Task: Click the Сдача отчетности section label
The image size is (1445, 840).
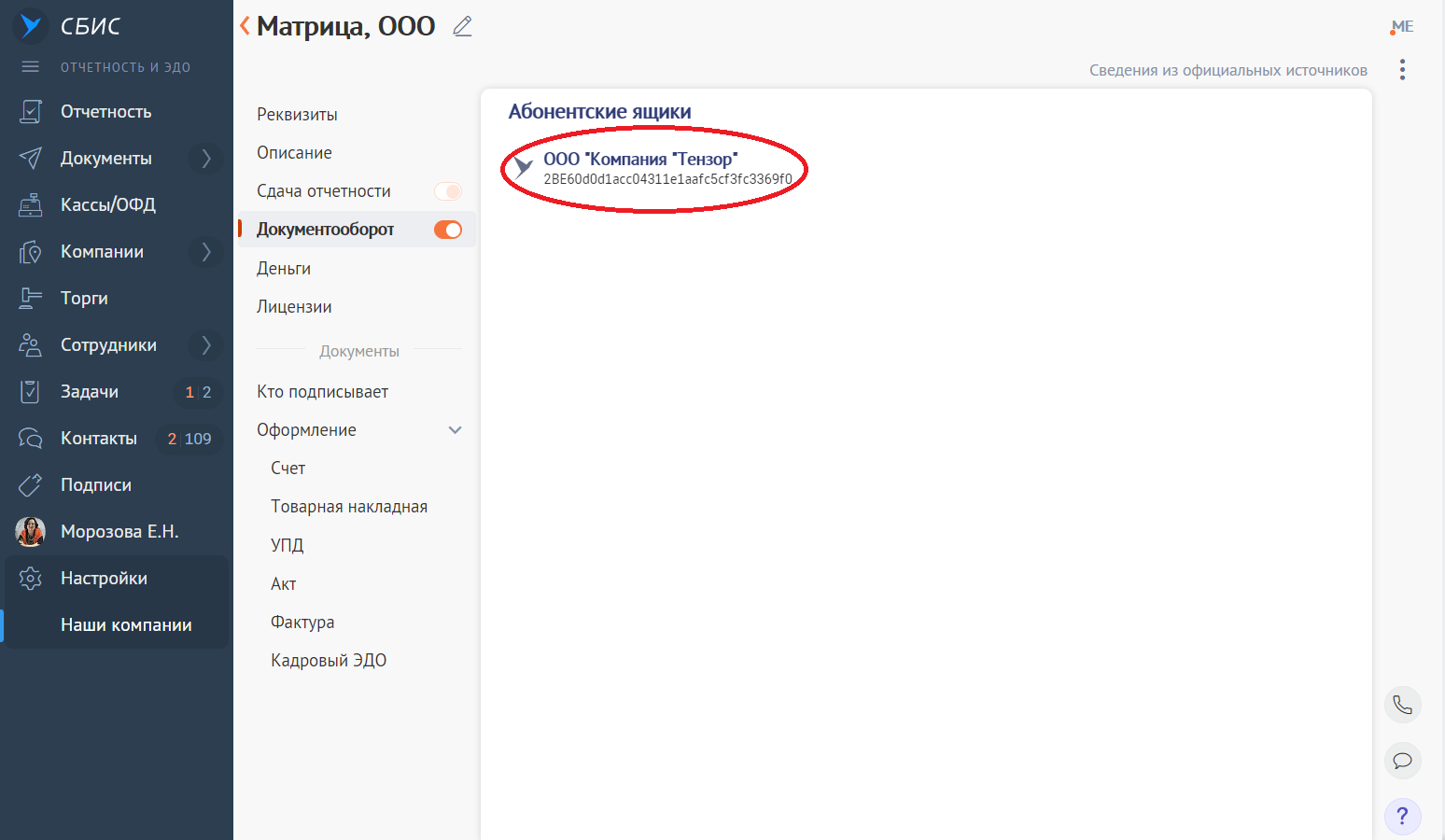Action: click(324, 190)
